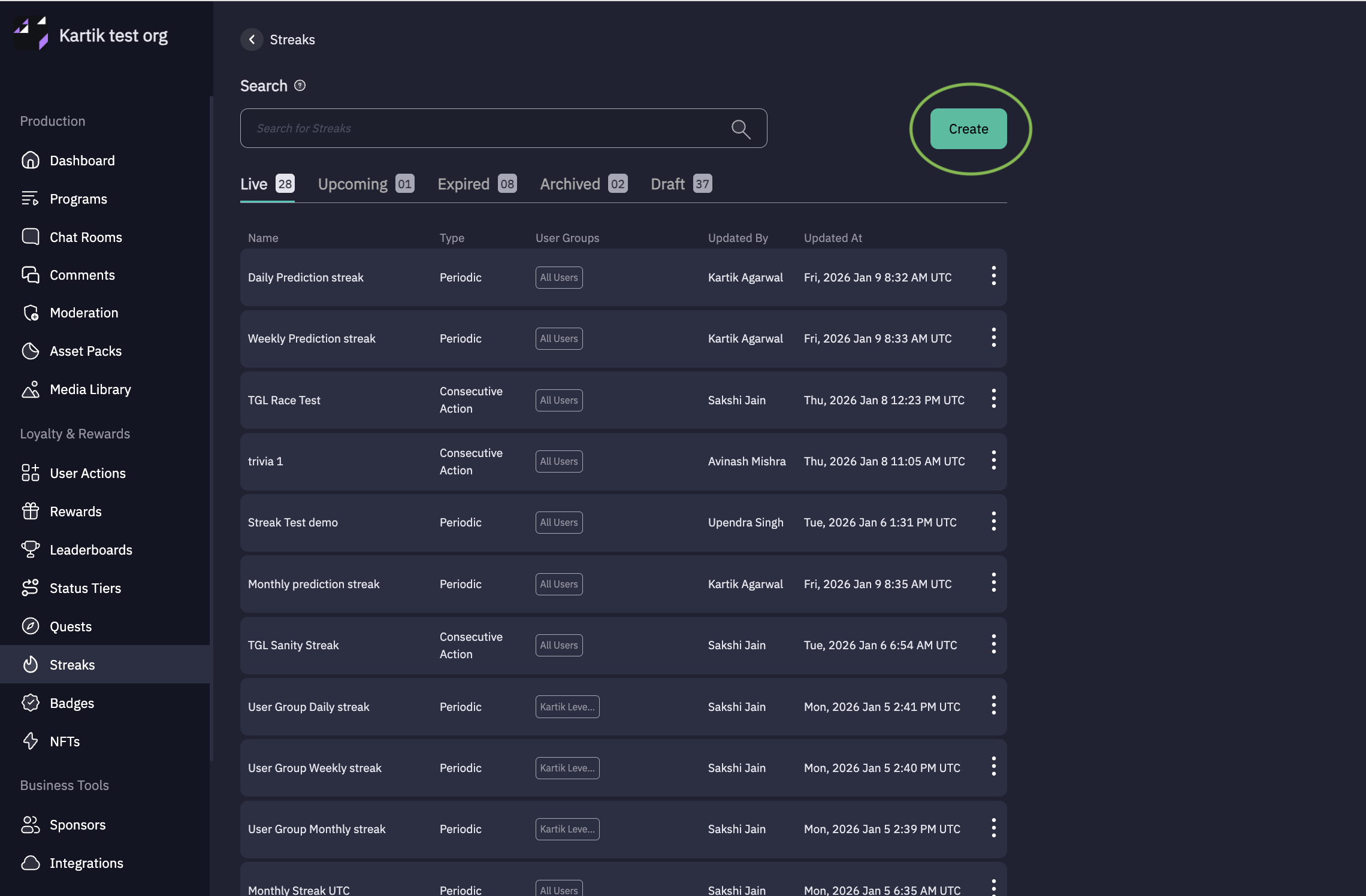The image size is (1366, 896).
Task: Click the search magnifier icon
Action: 741,129
